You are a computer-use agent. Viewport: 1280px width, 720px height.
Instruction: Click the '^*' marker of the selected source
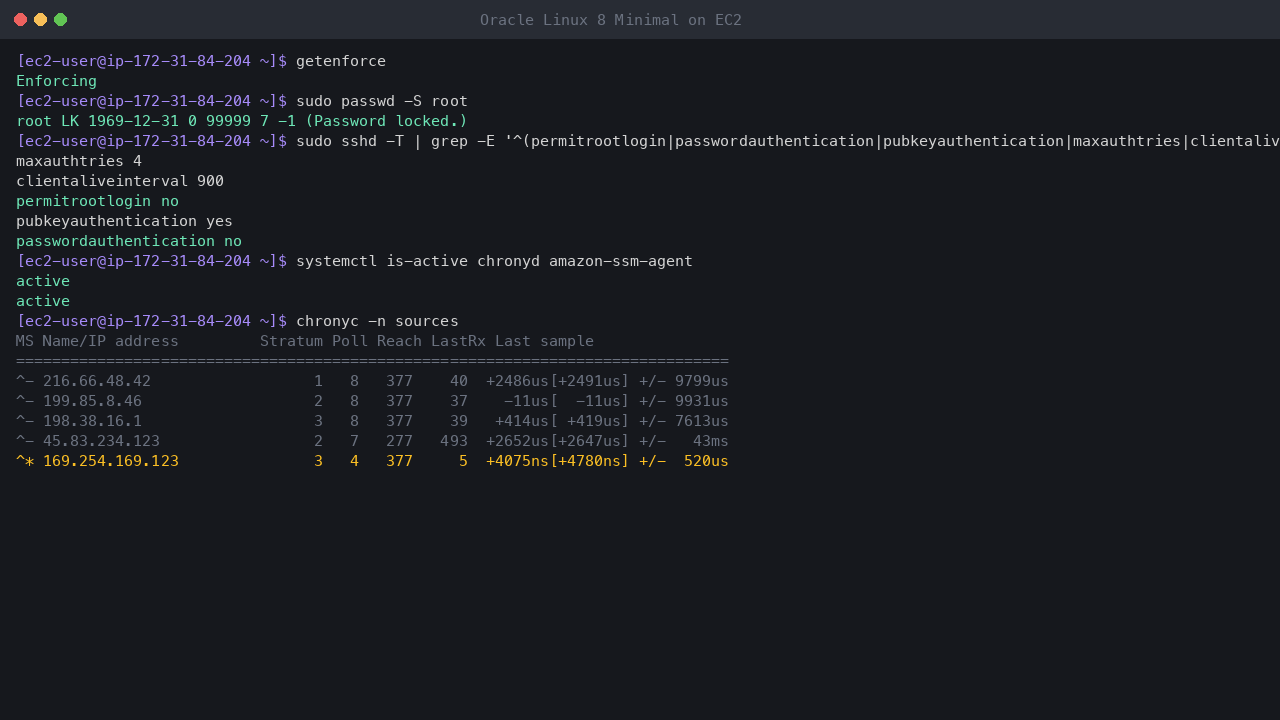pos(25,461)
